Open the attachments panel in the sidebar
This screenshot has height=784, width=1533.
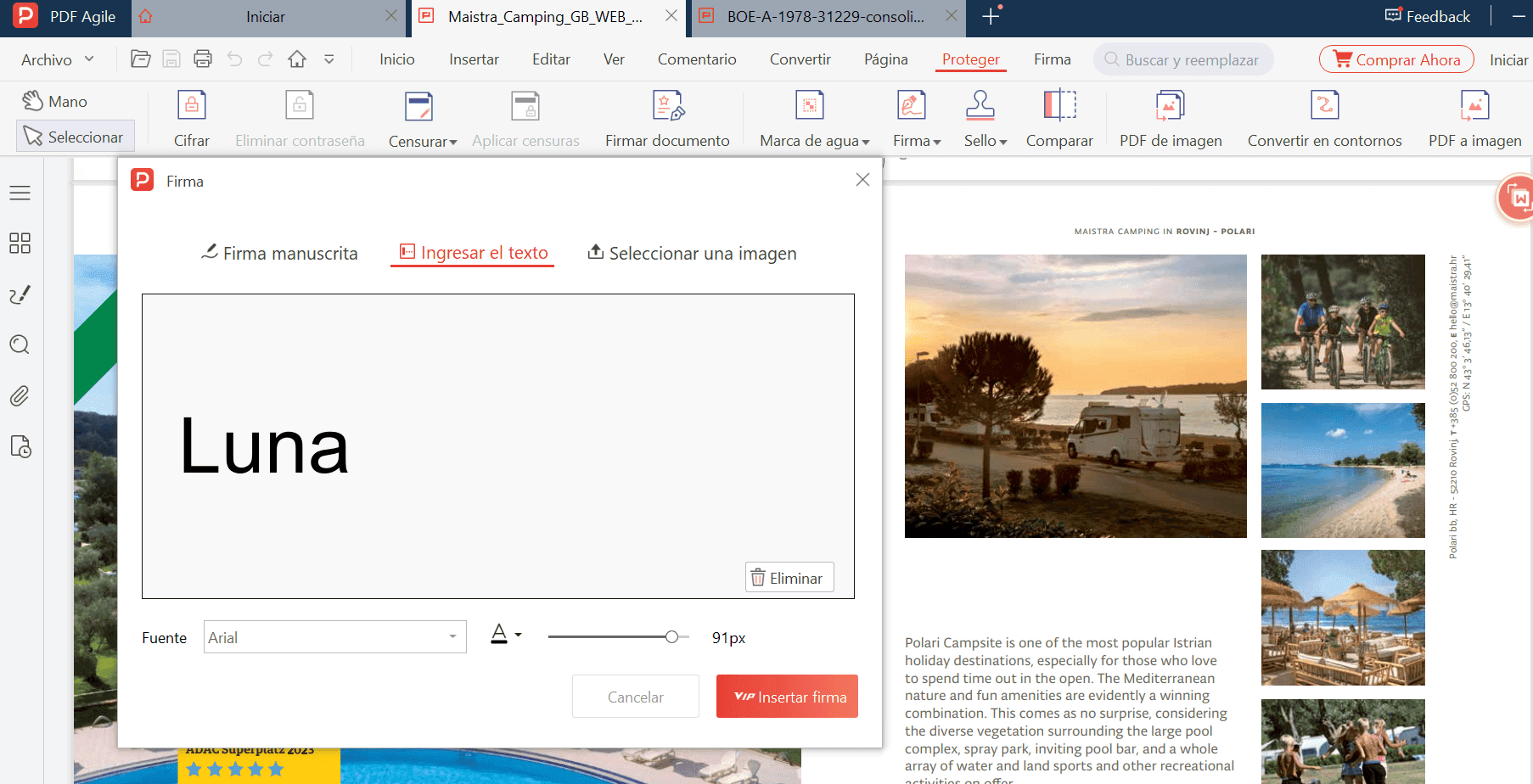click(20, 395)
